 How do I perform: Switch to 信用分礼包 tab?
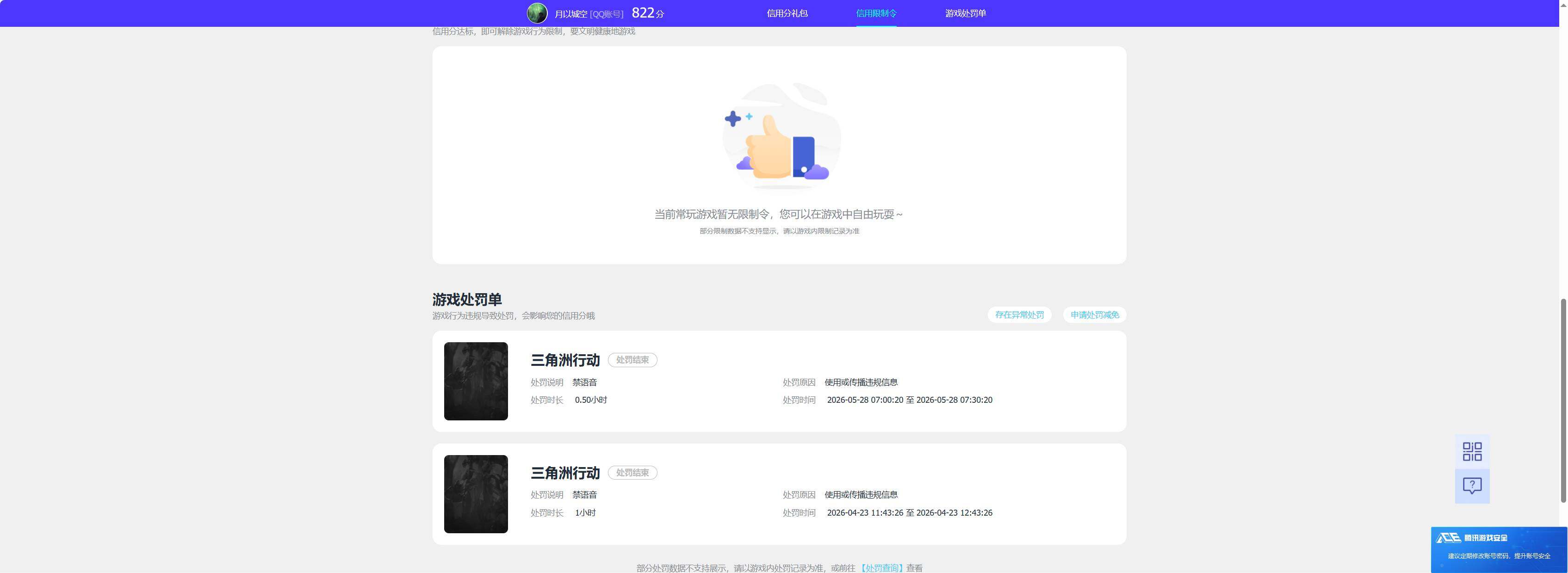tap(787, 13)
